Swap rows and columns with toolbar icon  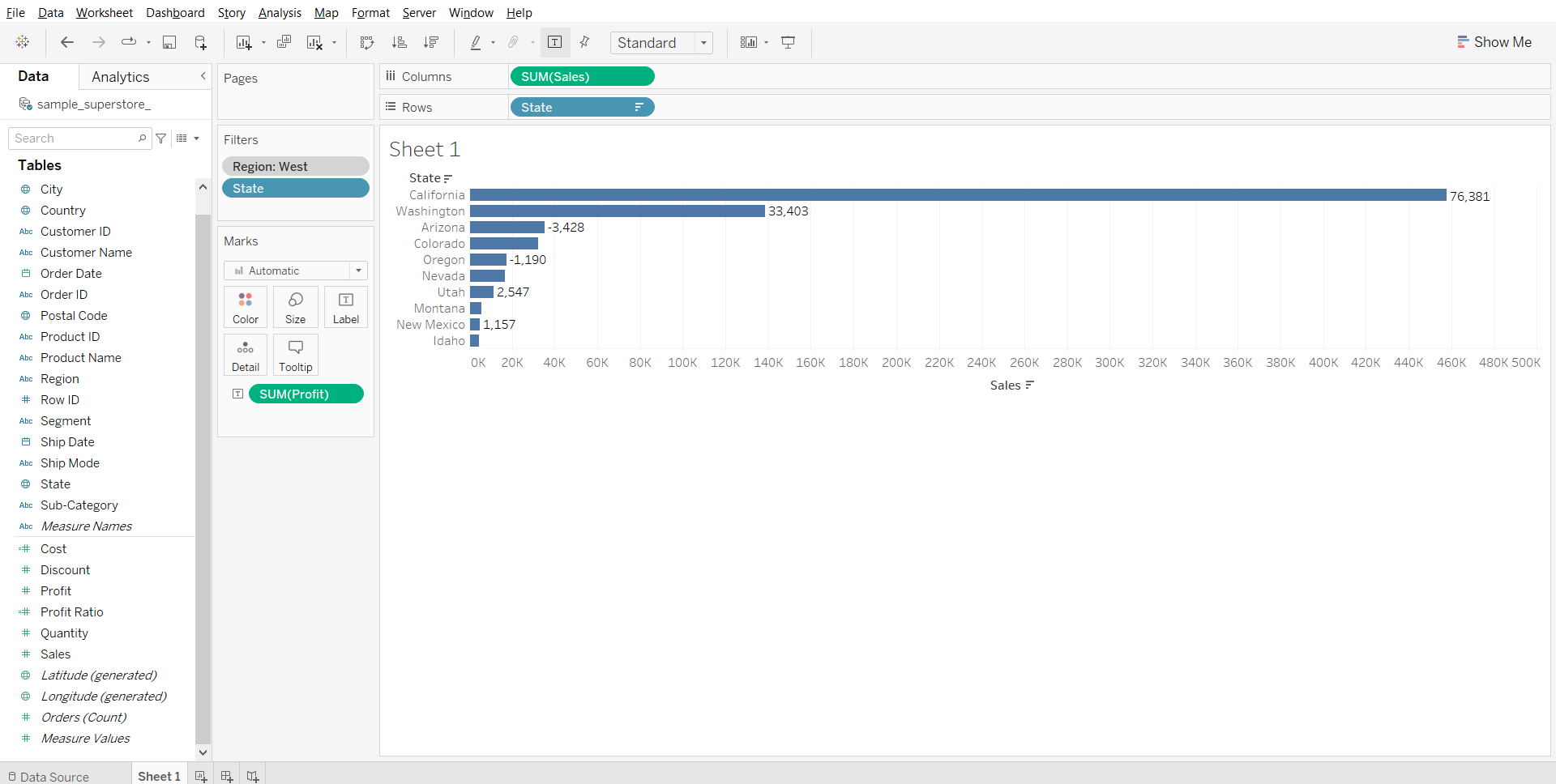(x=367, y=42)
